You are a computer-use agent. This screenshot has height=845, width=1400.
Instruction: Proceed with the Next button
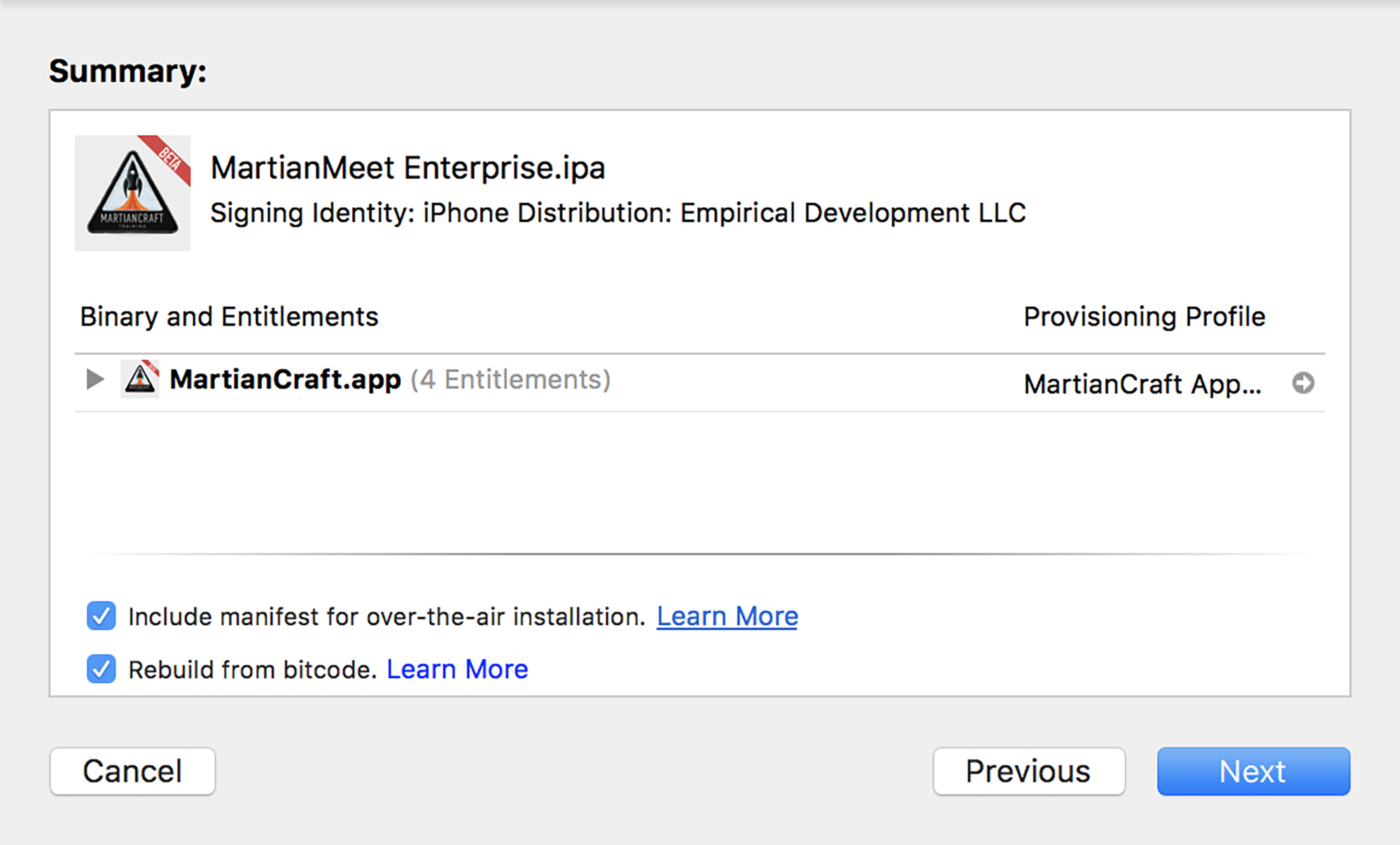pos(1253,771)
